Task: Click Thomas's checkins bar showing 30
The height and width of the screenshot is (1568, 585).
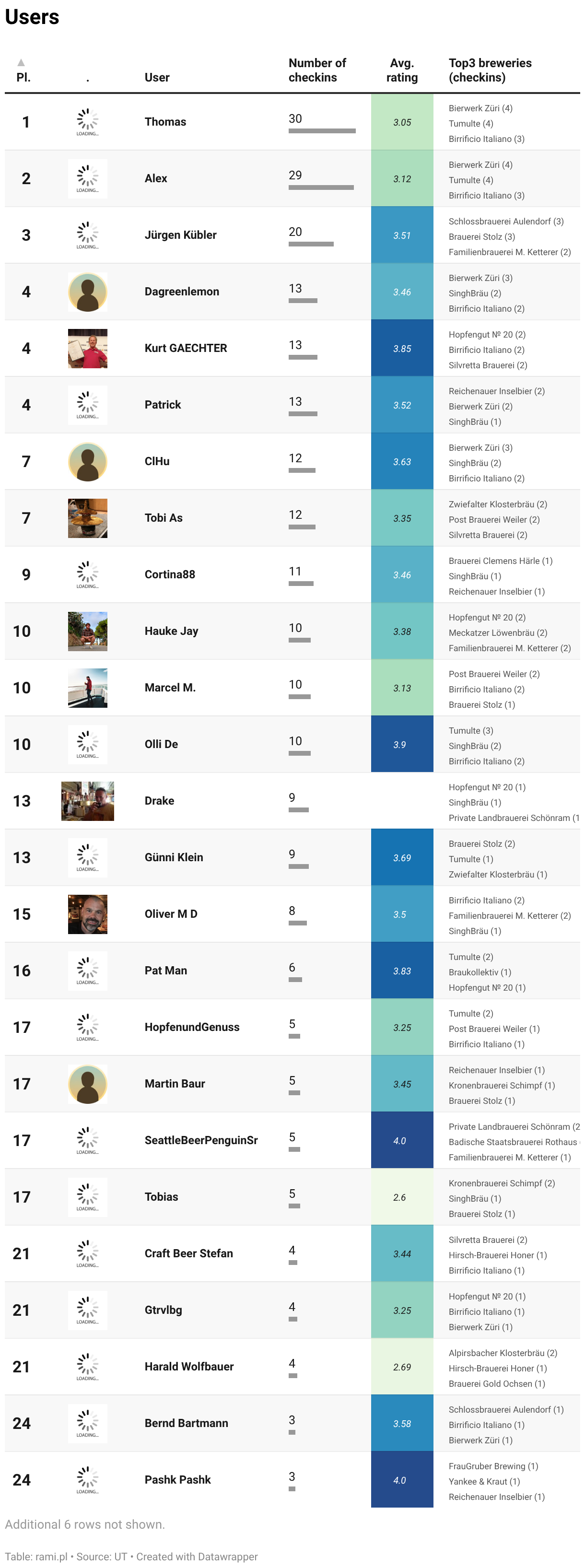Action: [x=322, y=131]
